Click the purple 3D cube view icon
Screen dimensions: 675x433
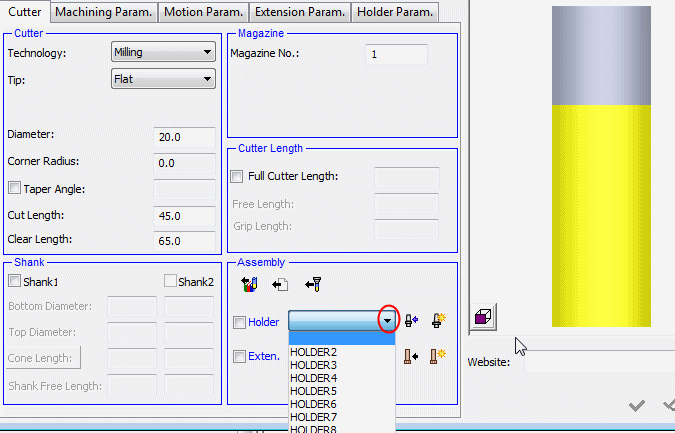point(482,317)
